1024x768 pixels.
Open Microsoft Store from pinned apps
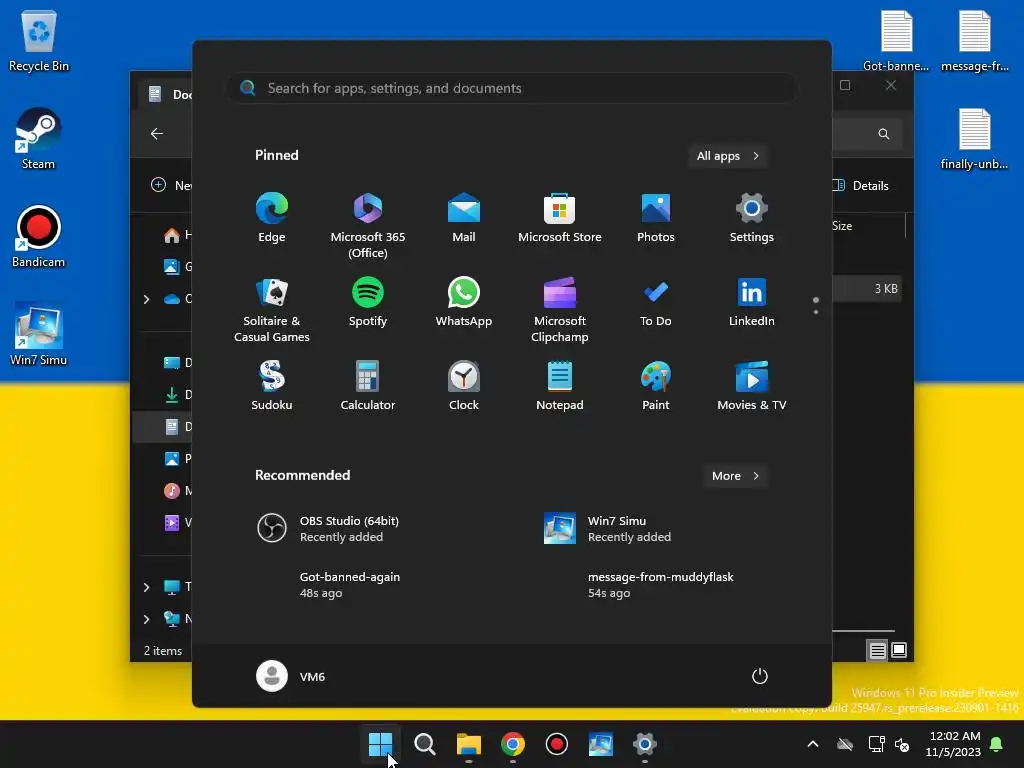tap(560, 219)
